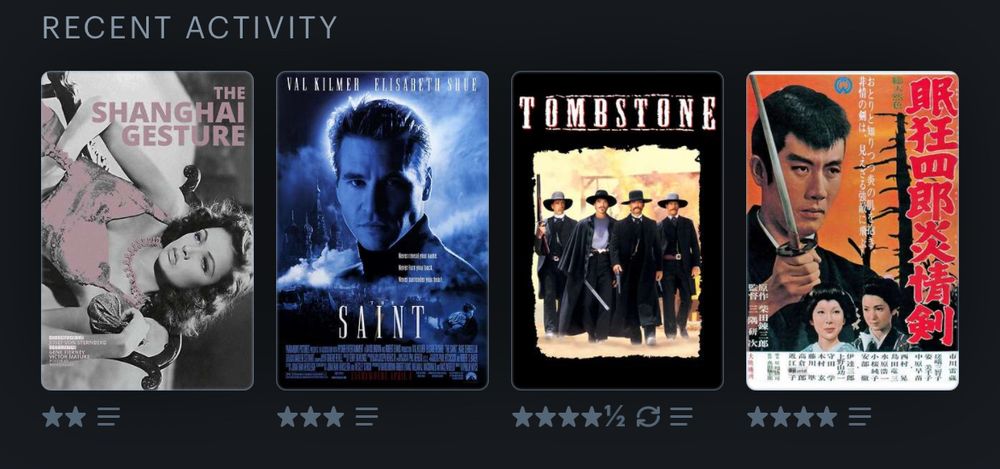This screenshot has height=469, width=1000.
Task: Click the half-star symbol in Tombstone's rating
Action: coord(614,417)
